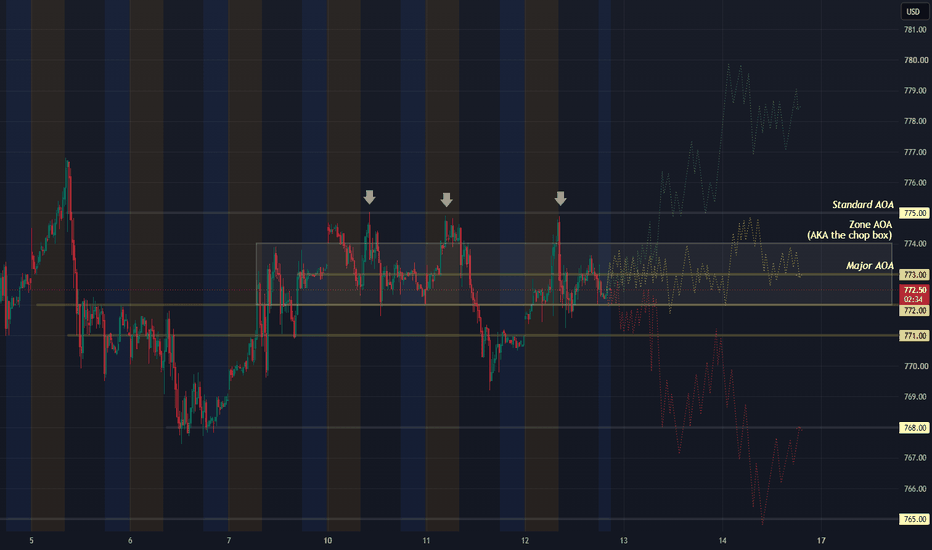This screenshot has height=550, width=932.
Task: Click the second down arrow marker
Action: [446, 200]
